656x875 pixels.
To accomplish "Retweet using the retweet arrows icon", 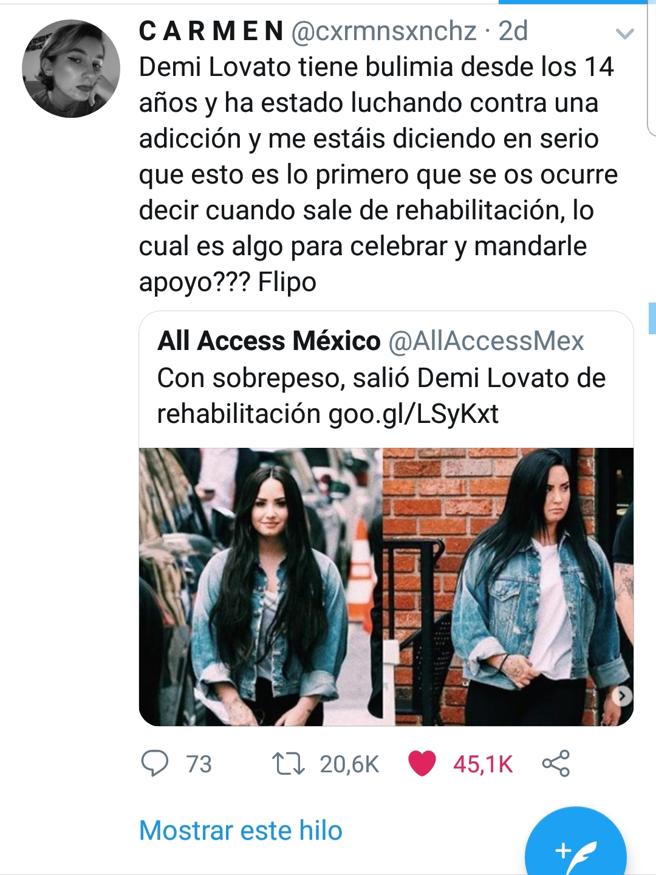I will point(288,763).
